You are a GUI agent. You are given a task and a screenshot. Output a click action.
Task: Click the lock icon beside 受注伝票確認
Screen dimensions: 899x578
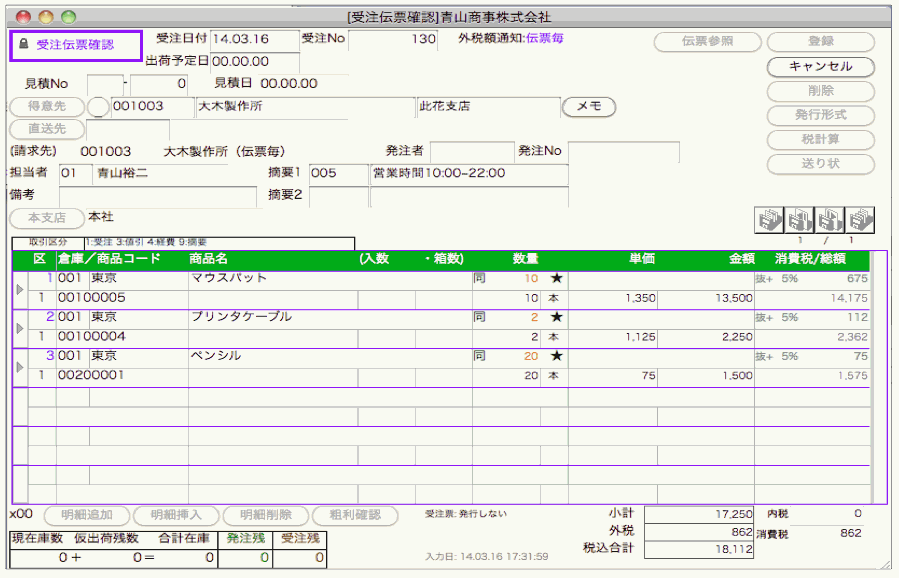pos(24,44)
